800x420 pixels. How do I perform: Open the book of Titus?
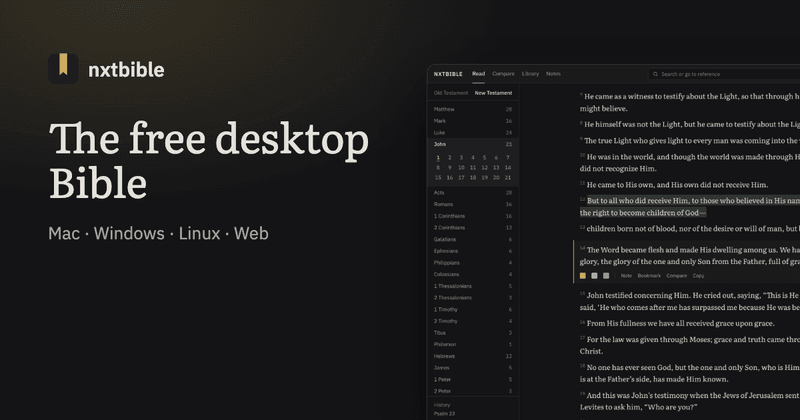tap(472, 333)
